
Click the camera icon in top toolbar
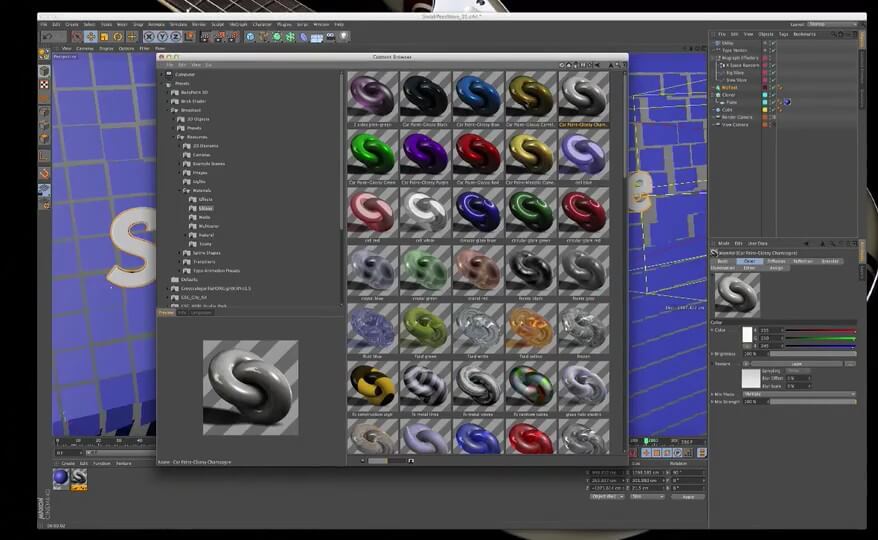pyautogui.click(x=329, y=37)
